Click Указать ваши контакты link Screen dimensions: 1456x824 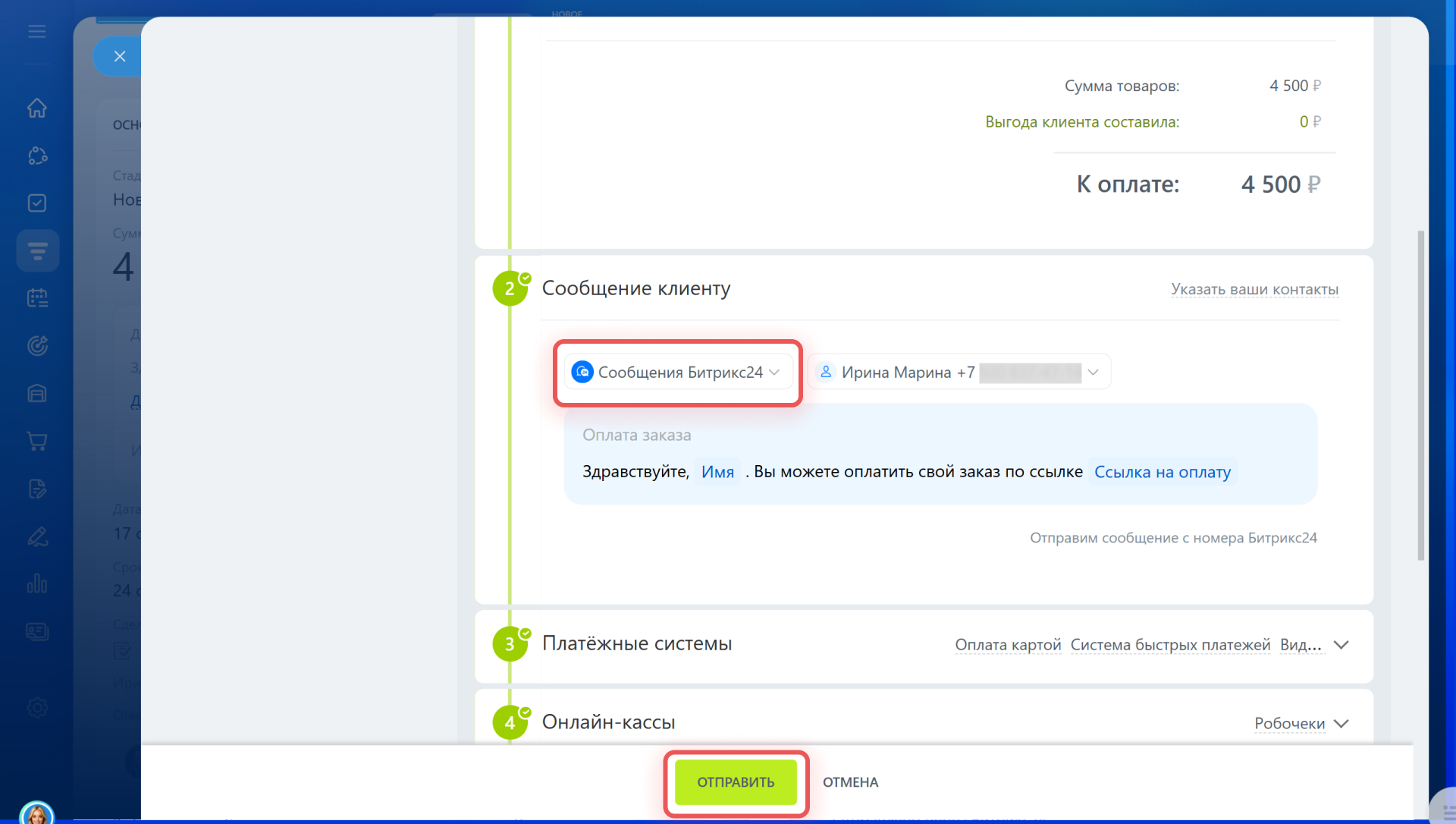pos(1254,289)
